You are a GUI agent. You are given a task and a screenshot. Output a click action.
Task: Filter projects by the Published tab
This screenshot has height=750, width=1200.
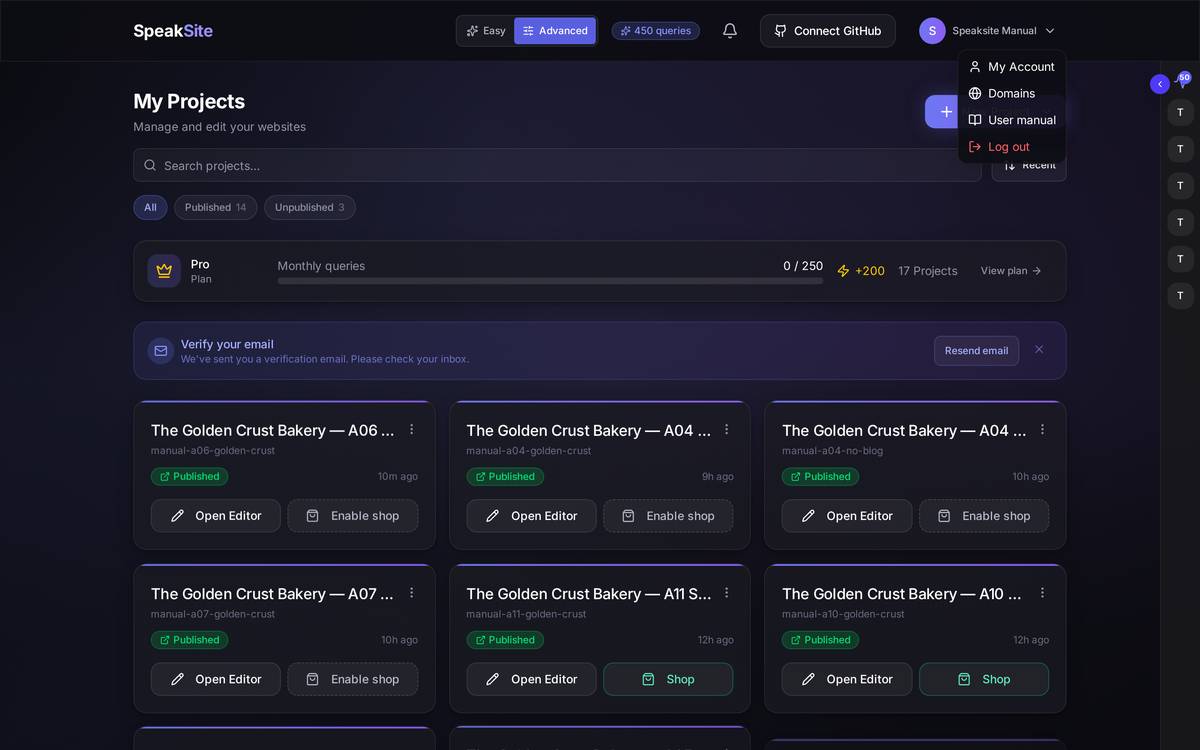(215, 207)
